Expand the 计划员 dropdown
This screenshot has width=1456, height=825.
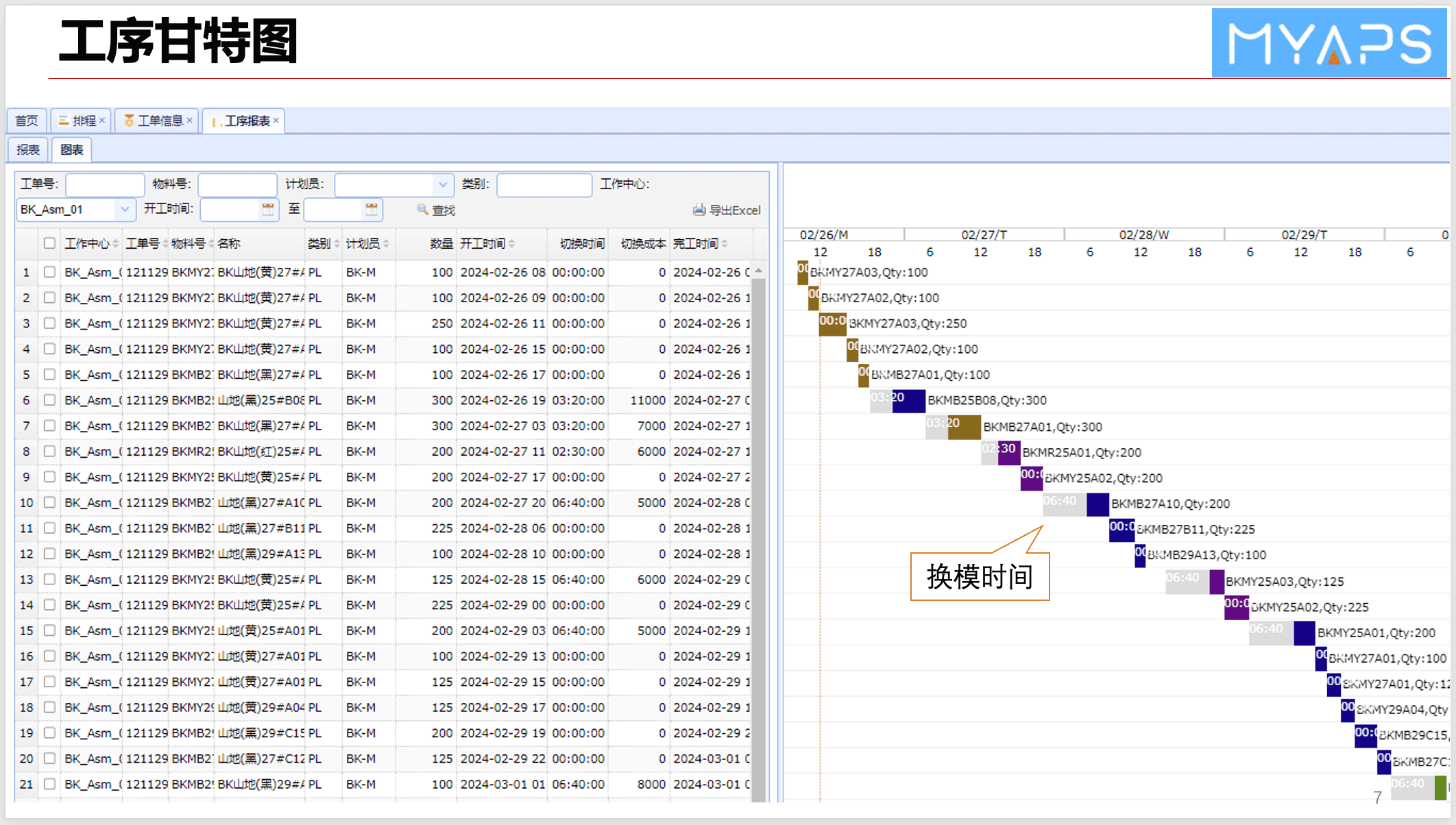[443, 184]
